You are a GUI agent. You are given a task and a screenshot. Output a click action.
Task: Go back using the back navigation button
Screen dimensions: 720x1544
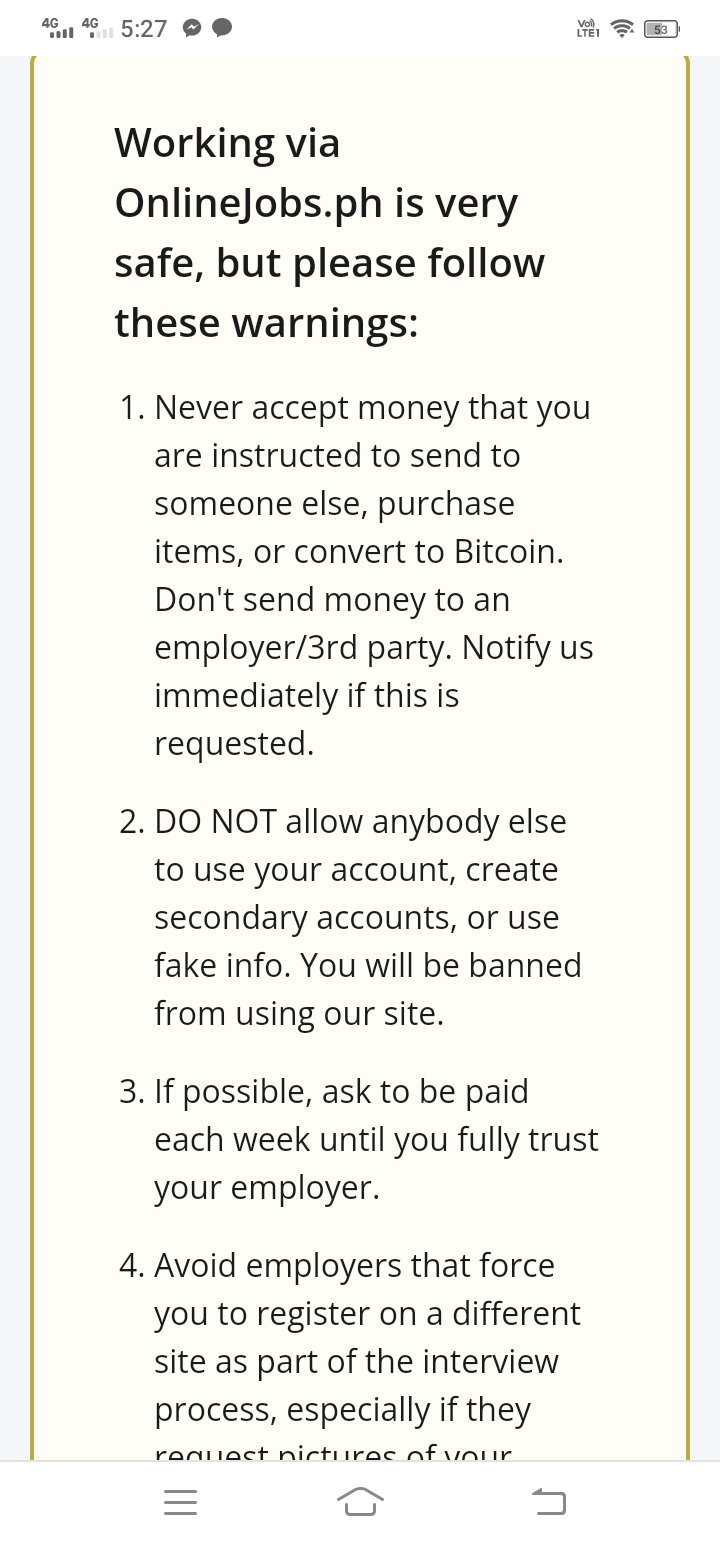click(x=548, y=1501)
